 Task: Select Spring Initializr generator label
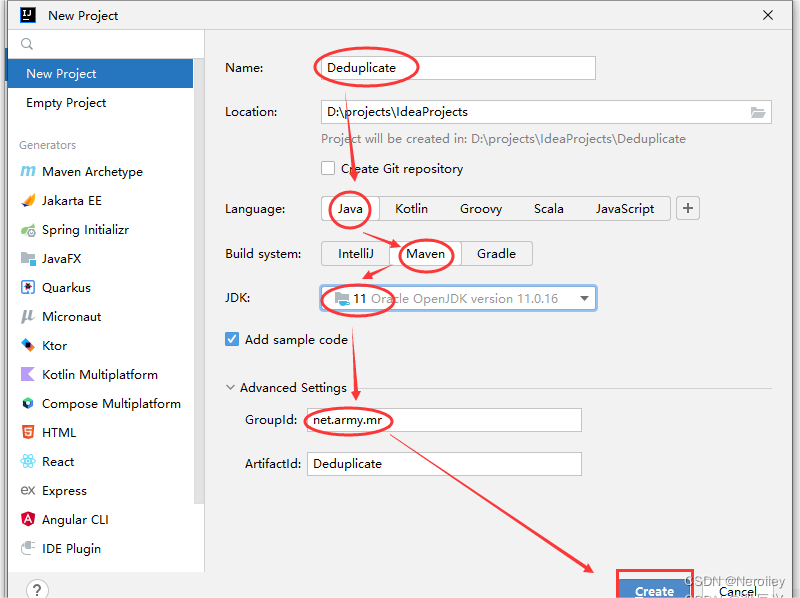(x=85, y=230)
